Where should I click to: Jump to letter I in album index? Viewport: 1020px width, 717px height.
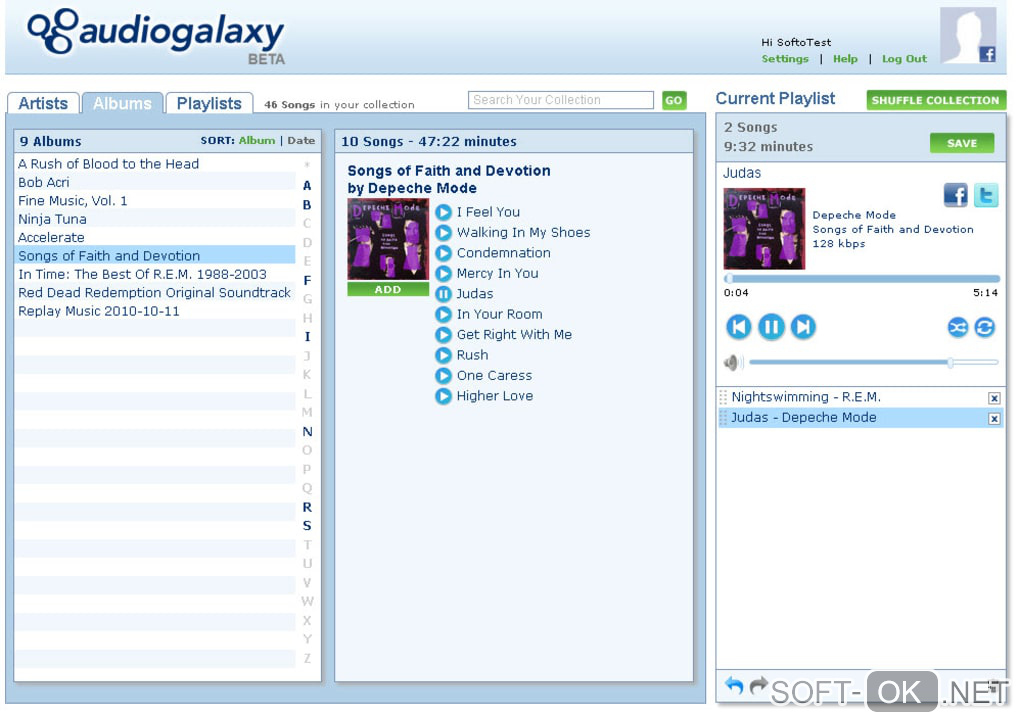(307, 337)
